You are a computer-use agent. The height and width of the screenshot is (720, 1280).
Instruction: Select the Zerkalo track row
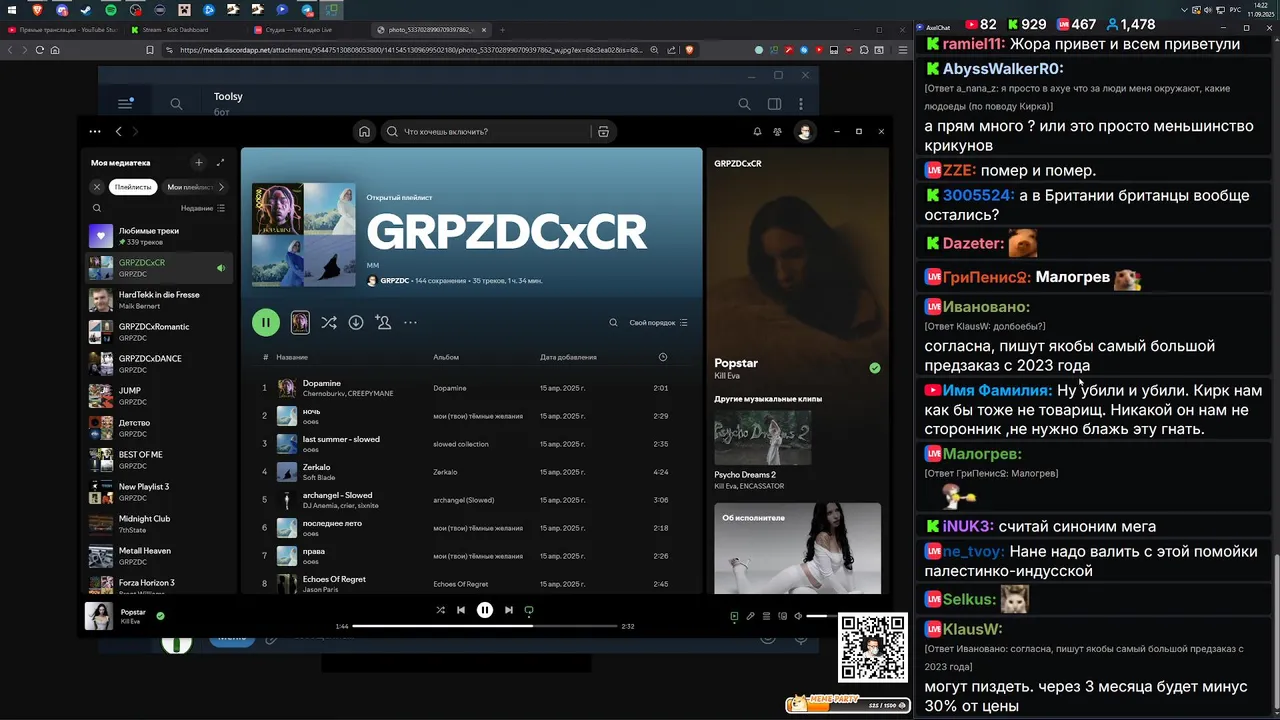pos(471,471)
